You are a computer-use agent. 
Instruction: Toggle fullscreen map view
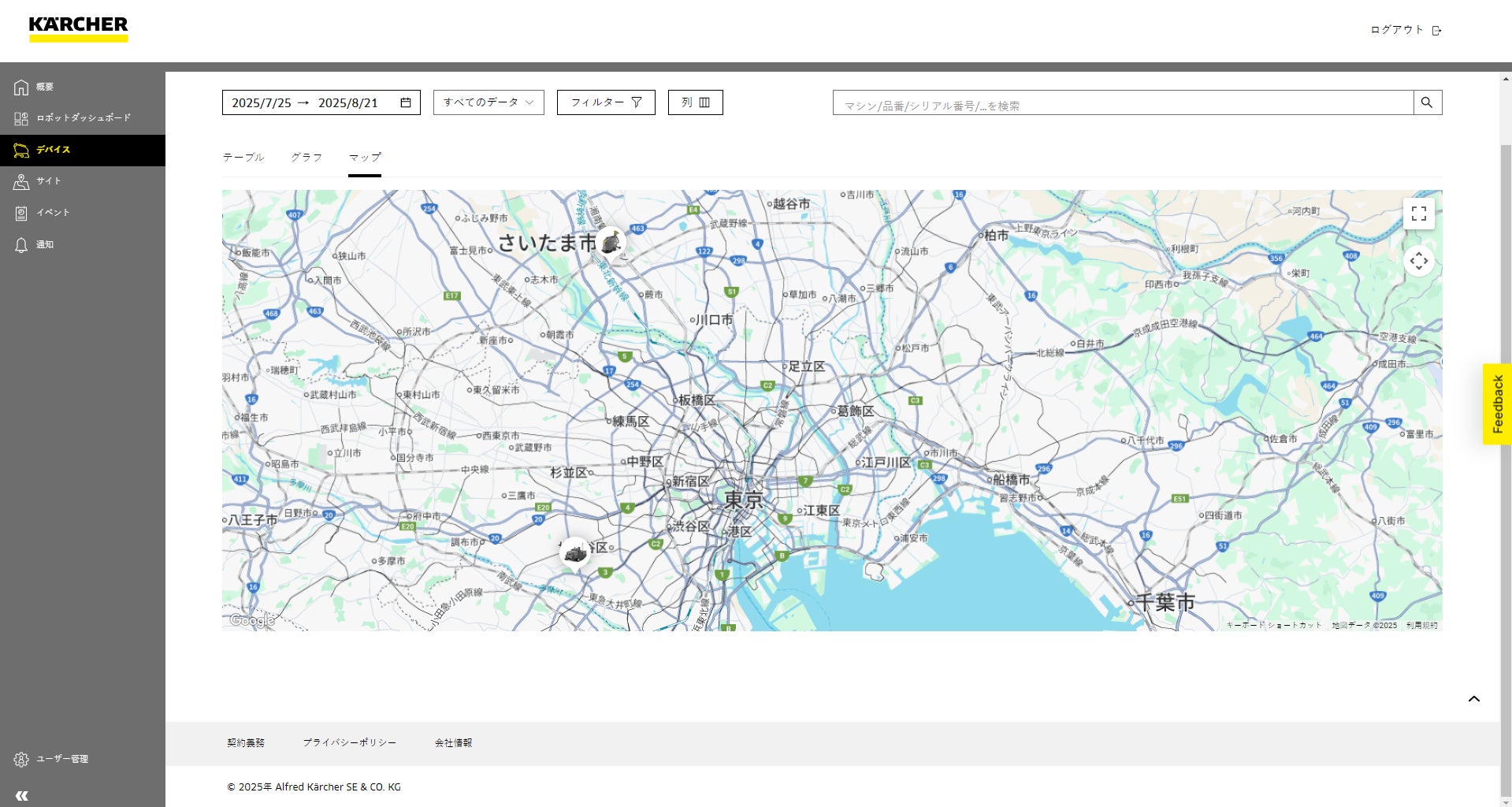pyautogui.click(x=1418, y=214)
